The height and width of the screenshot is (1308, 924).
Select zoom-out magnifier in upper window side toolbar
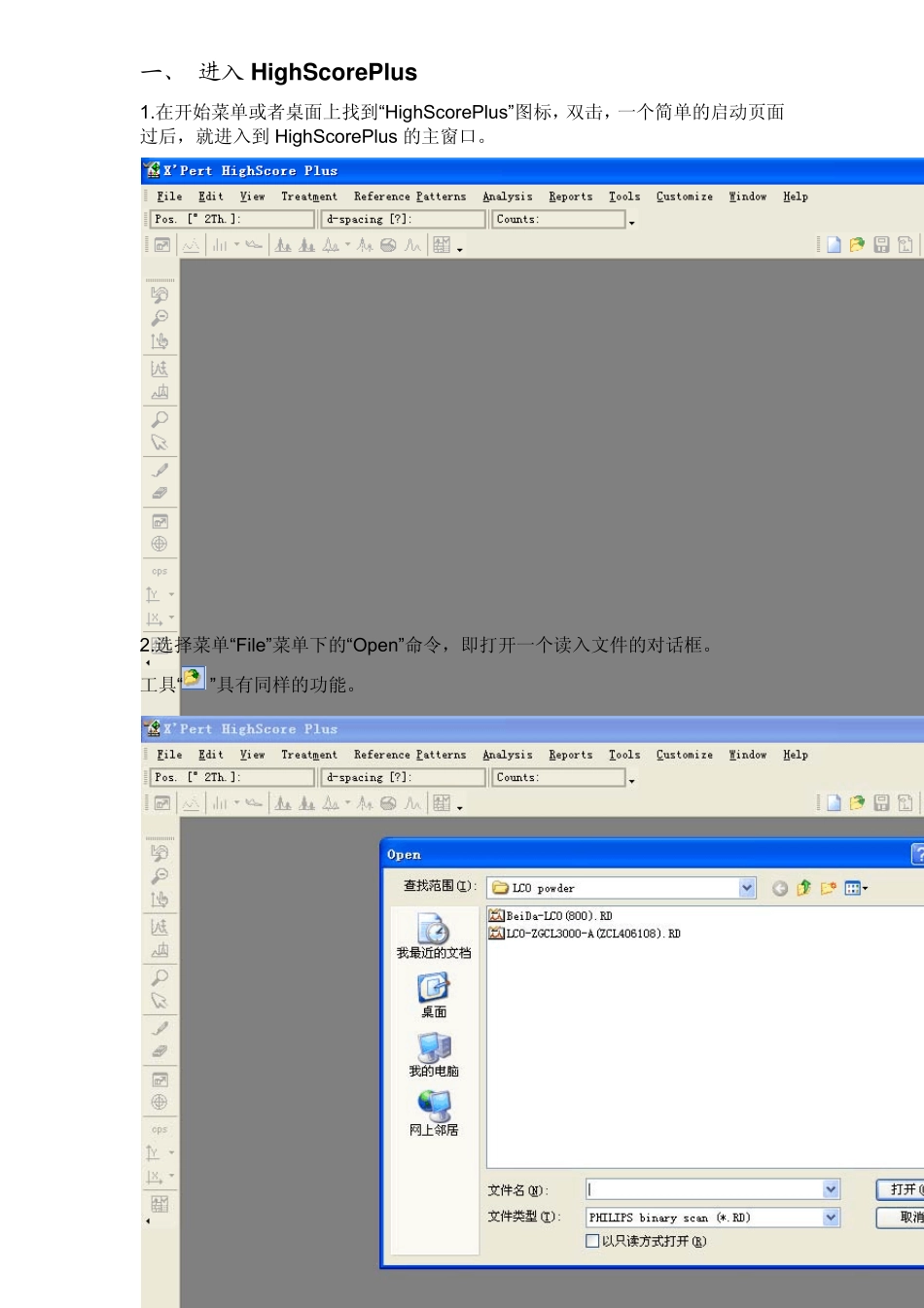click(160, 318)
